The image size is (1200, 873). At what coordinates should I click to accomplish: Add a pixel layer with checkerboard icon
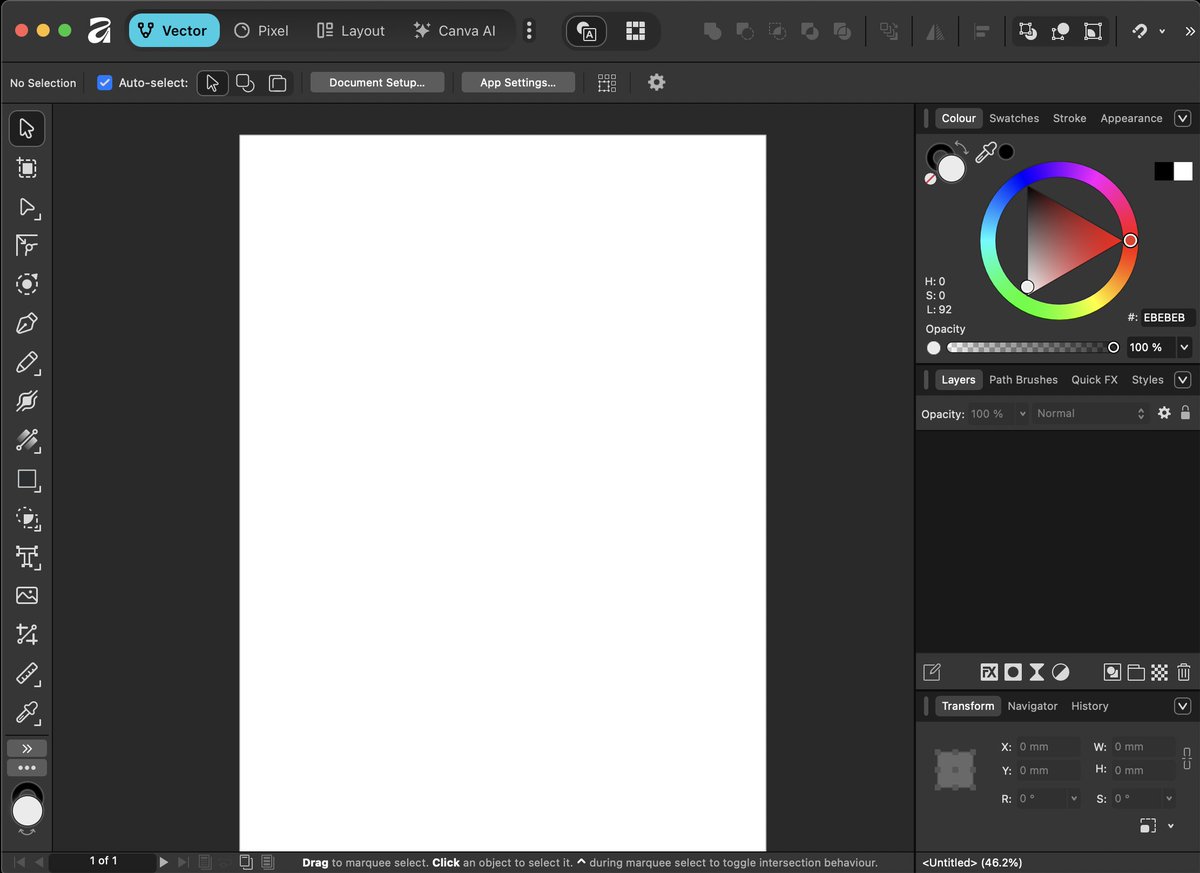[1160, 672]
